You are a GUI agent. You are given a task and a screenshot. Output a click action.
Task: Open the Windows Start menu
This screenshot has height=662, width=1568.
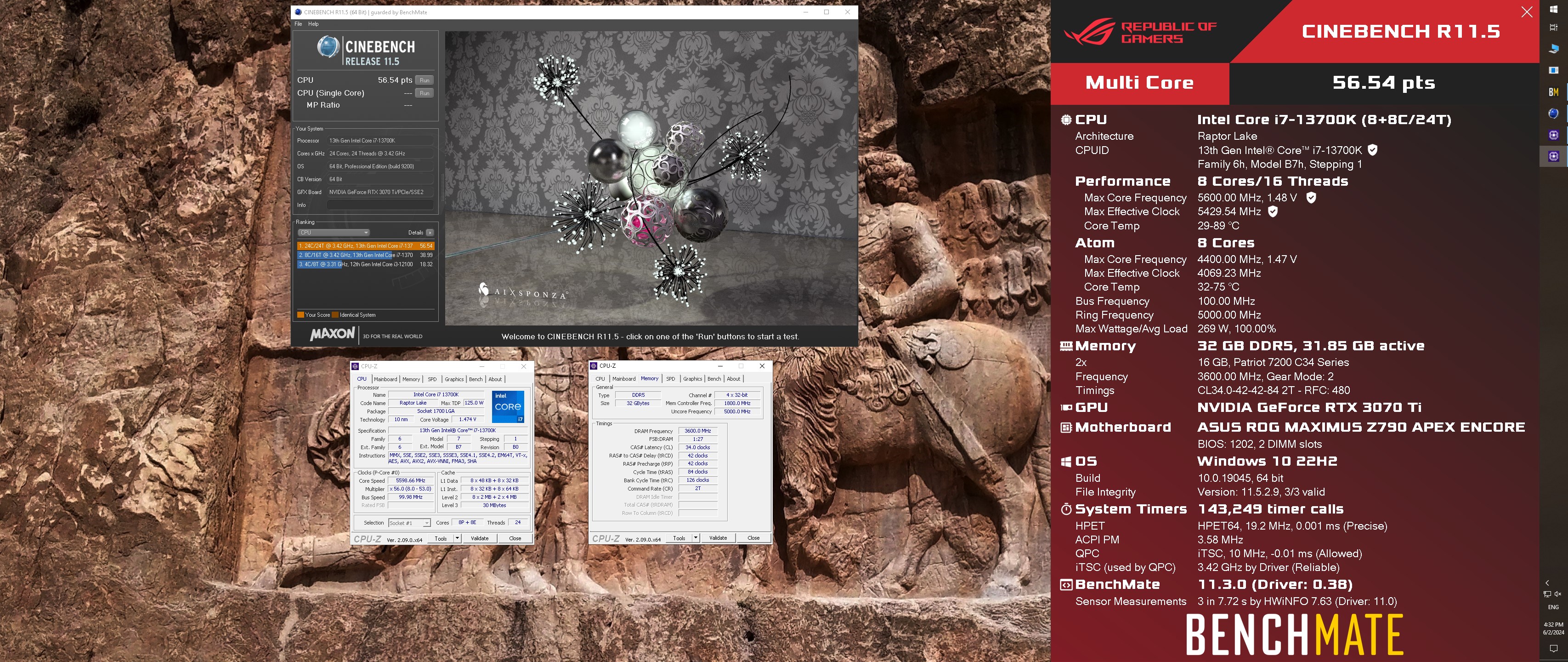click(1553, 9)
